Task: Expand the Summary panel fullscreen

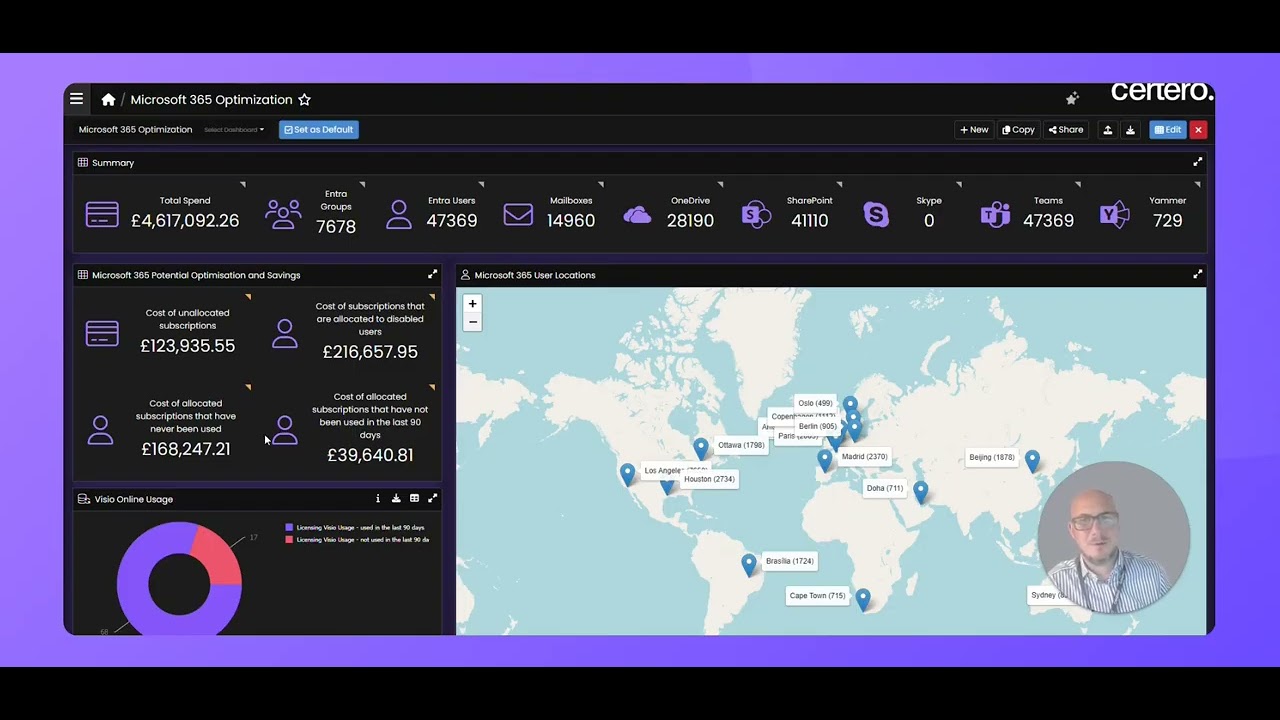Action: (x=1197, y=162)
